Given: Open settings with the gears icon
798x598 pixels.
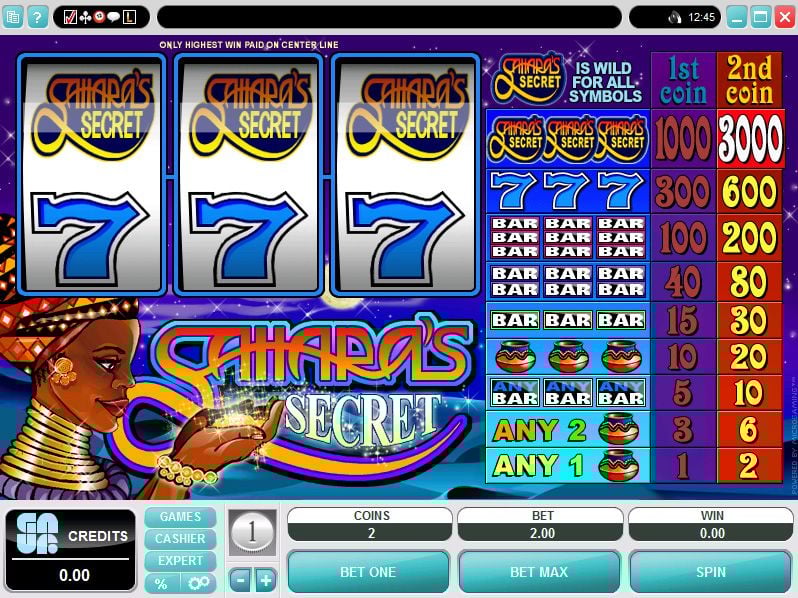Looking at the screenshot, I should (198, 583).
